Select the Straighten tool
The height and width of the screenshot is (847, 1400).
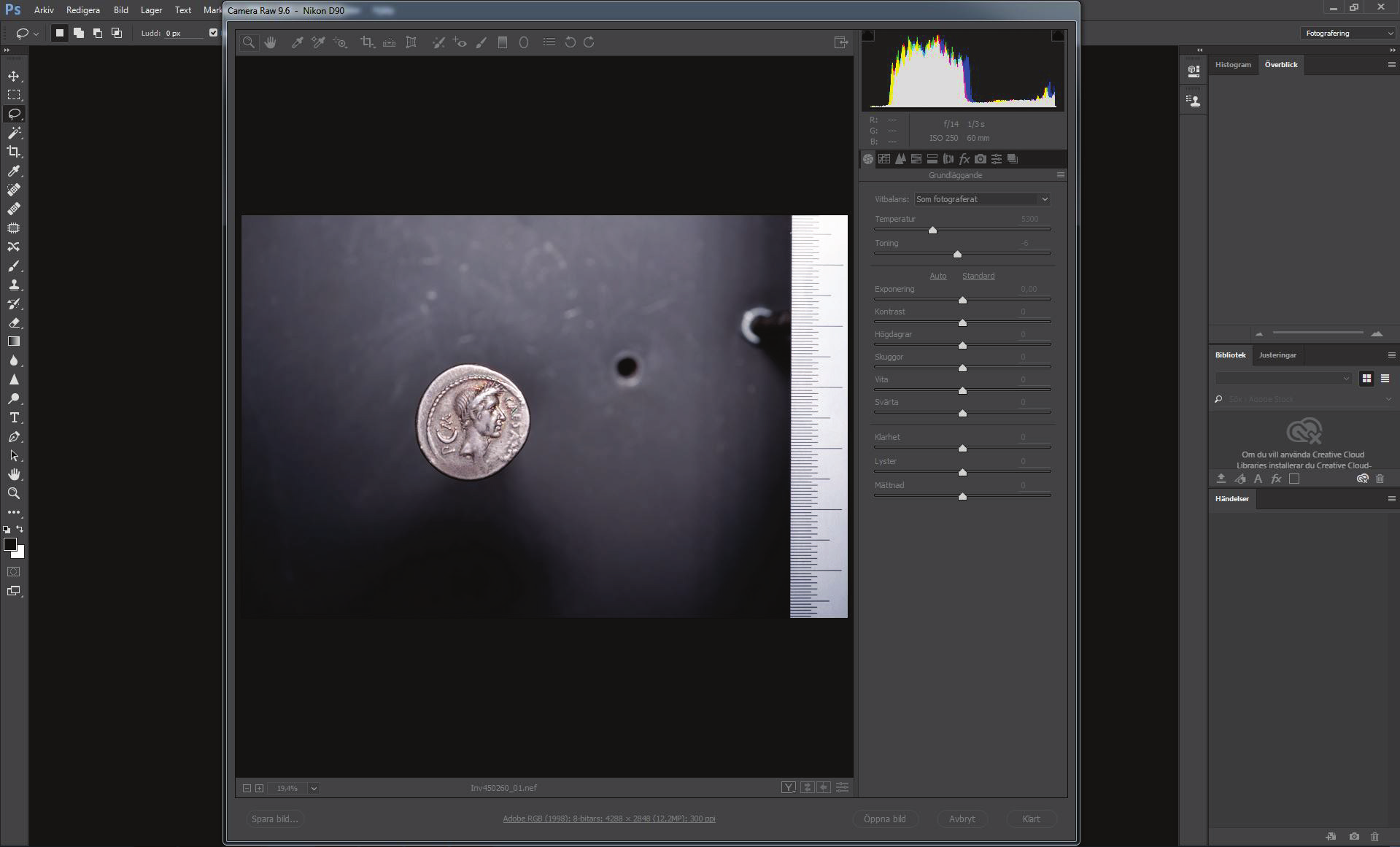390,42
